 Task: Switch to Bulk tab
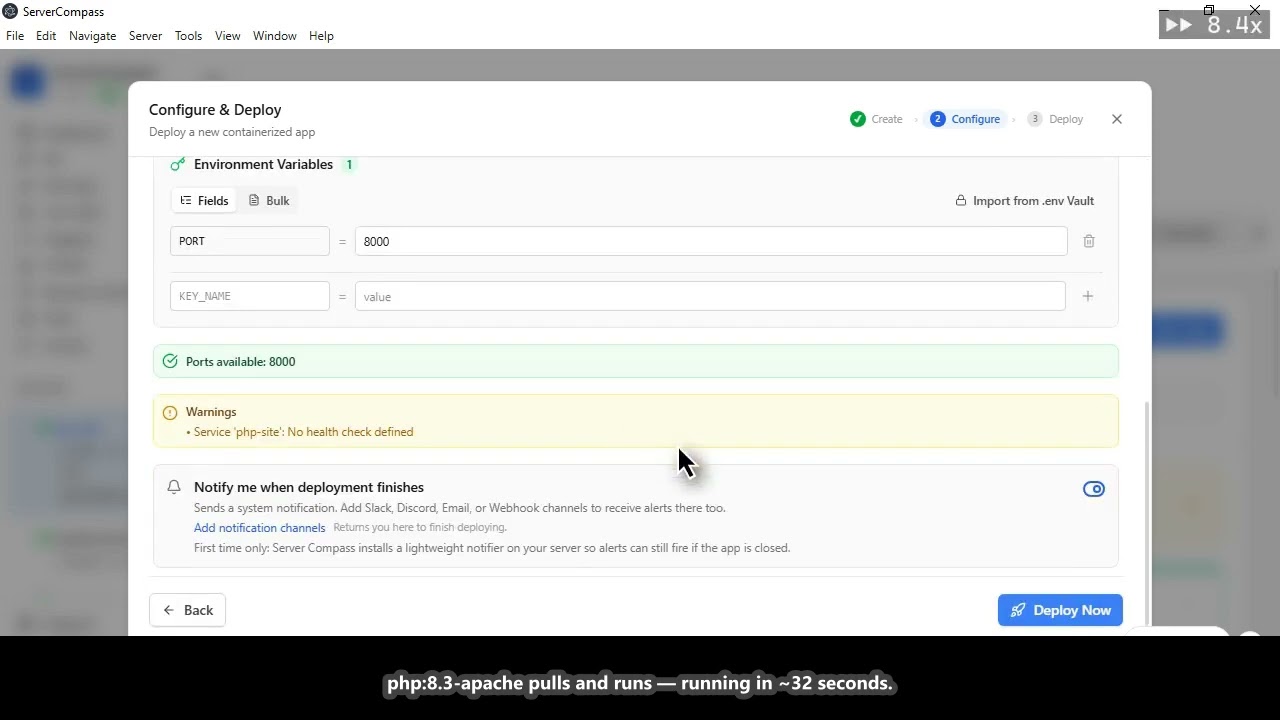point(269,201)
